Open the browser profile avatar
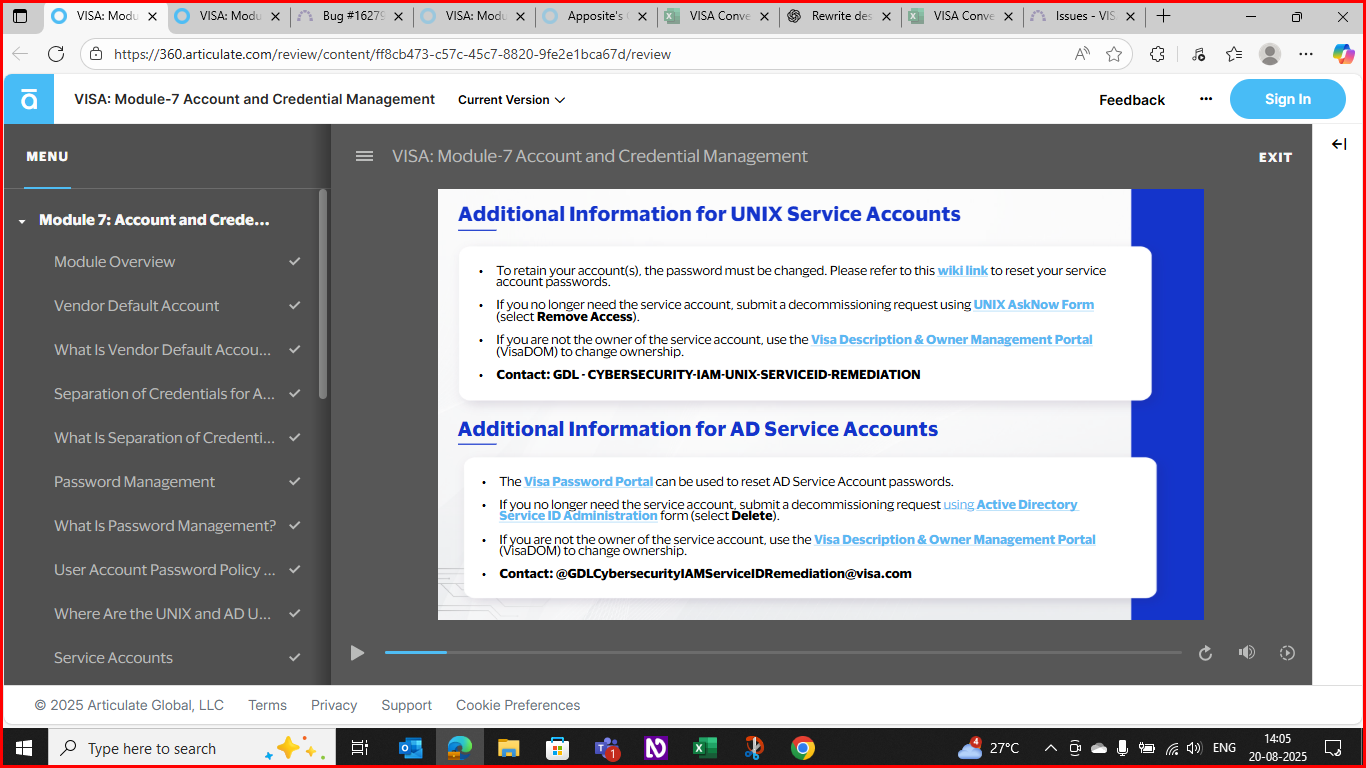Image resolution: width=1366 pixels, height=768 pixels. click(x=1270, y=54)
